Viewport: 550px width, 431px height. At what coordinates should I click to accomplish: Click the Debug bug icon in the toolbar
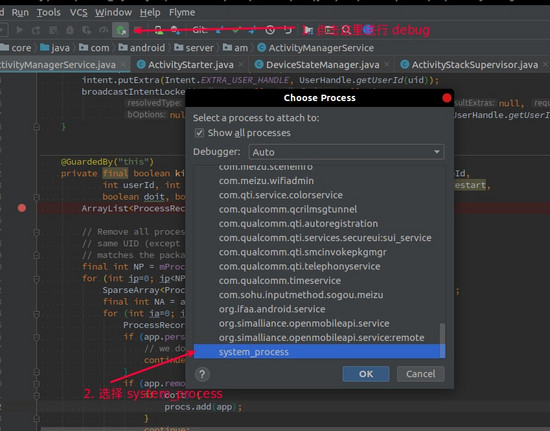pos(70,30)
